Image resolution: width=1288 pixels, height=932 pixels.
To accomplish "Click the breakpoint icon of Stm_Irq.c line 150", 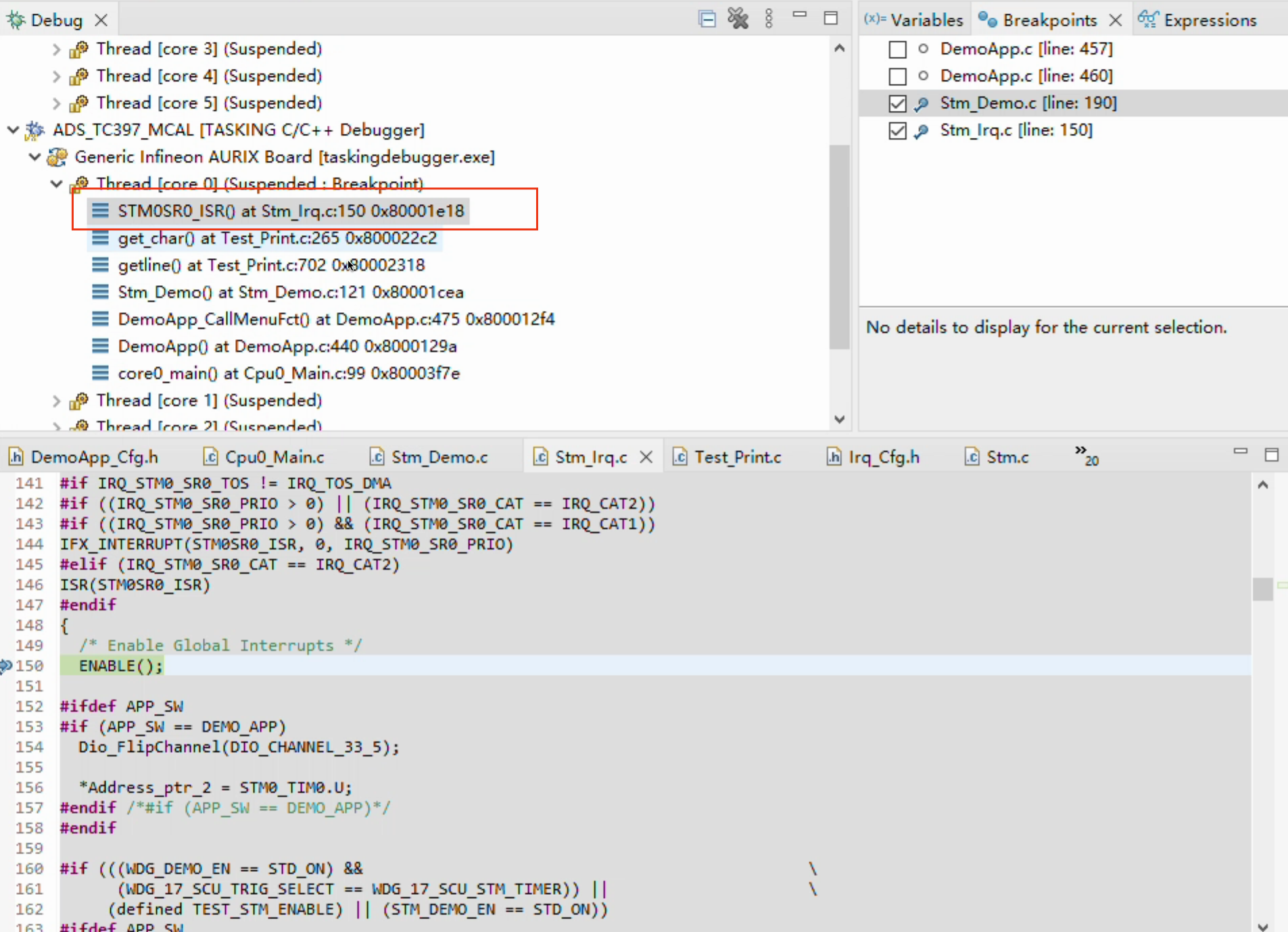I will tap(922, 130).
